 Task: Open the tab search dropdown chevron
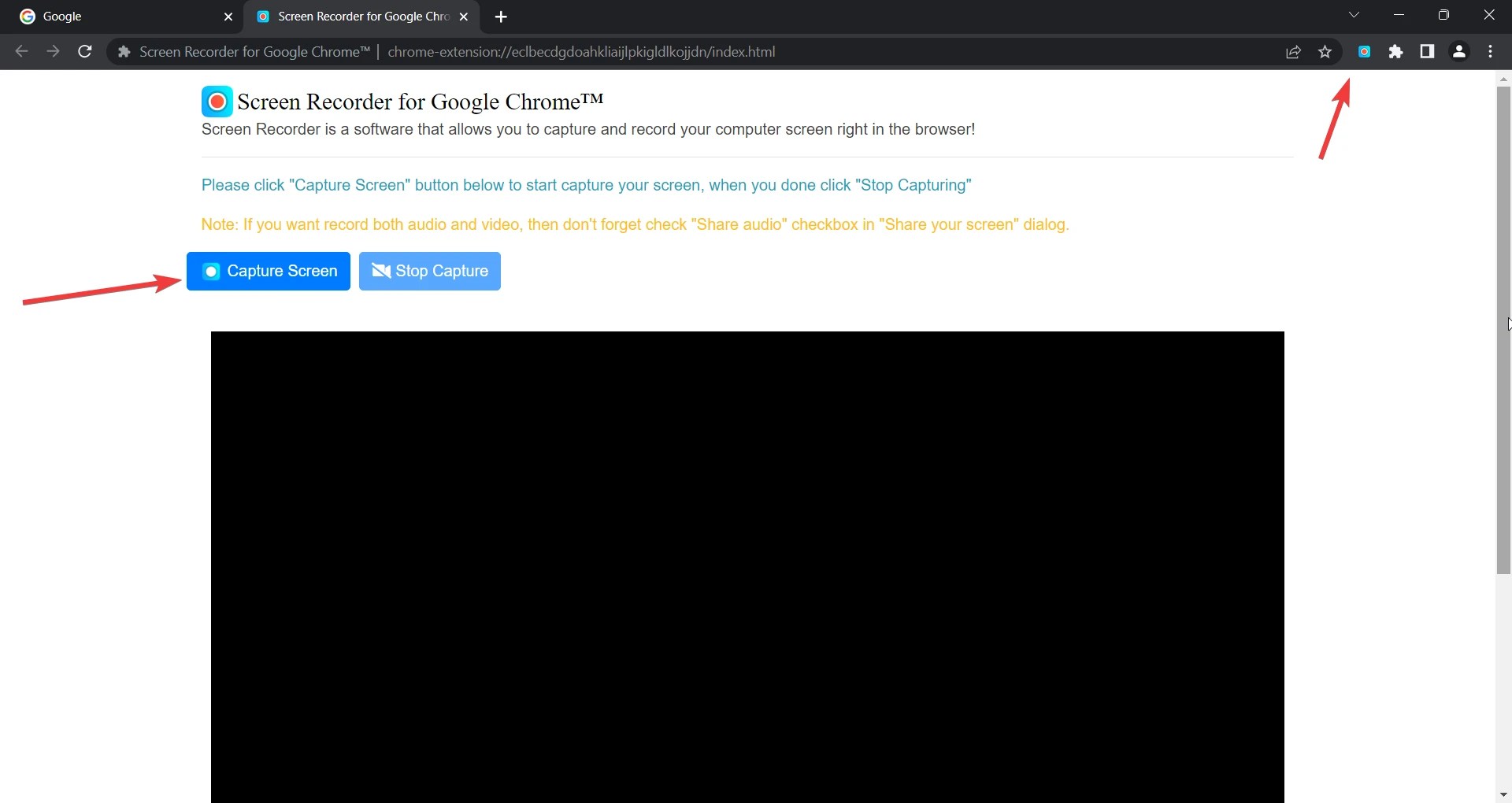(x=1355, y=14)
